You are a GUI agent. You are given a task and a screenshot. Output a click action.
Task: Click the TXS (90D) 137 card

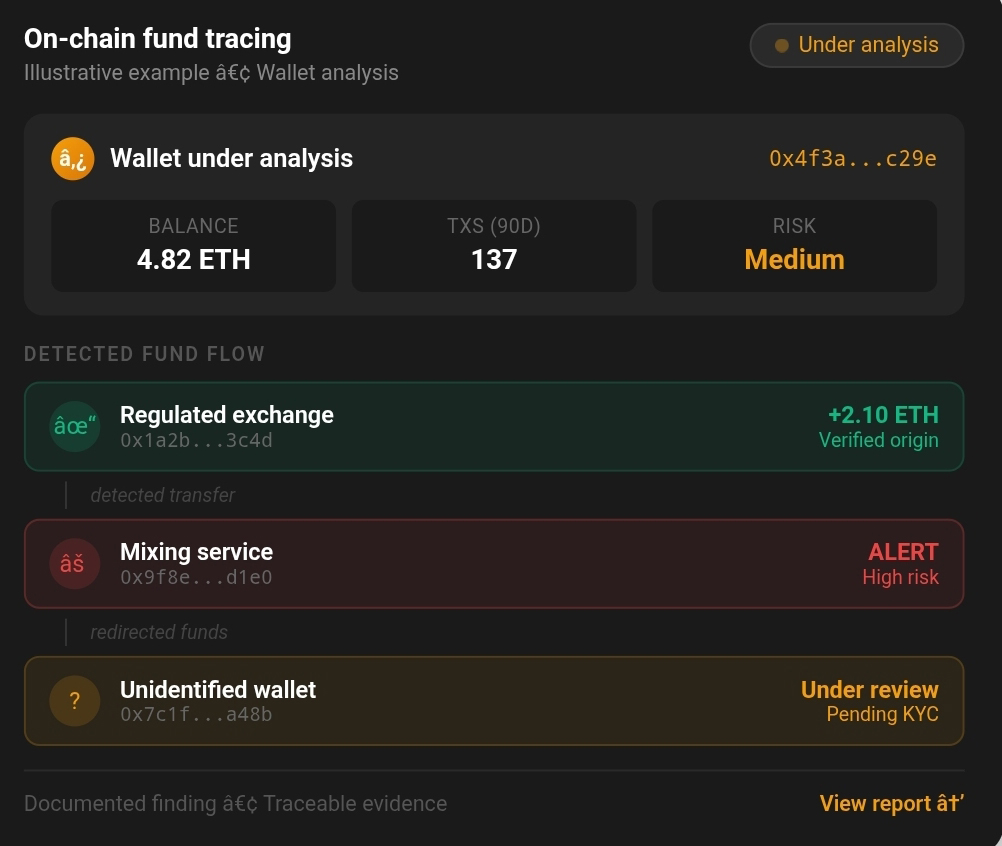pyautogui.click(x=494, y=246)
